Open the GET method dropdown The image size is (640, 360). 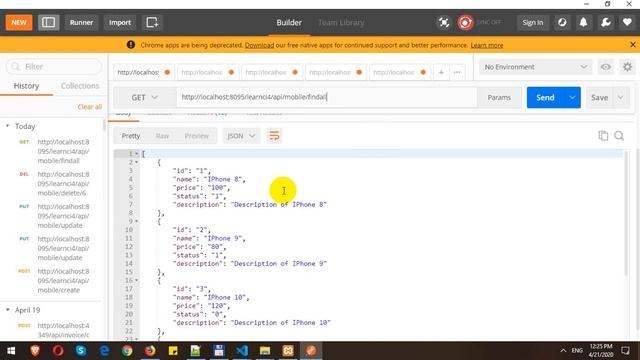click(x=144, y=98)
